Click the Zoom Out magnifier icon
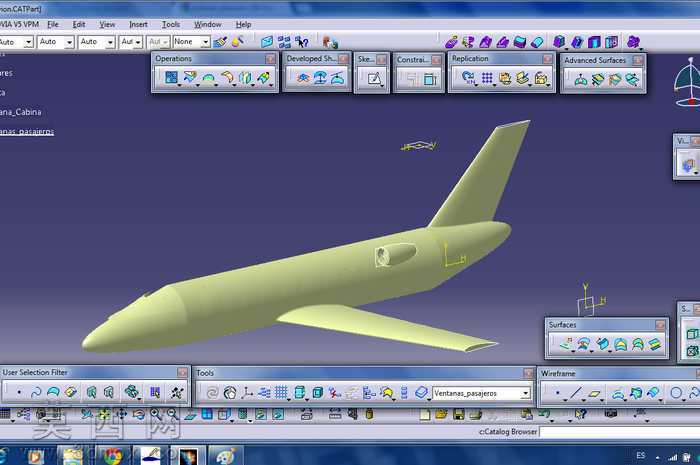 pyautogui.click(x=172, y=415)
